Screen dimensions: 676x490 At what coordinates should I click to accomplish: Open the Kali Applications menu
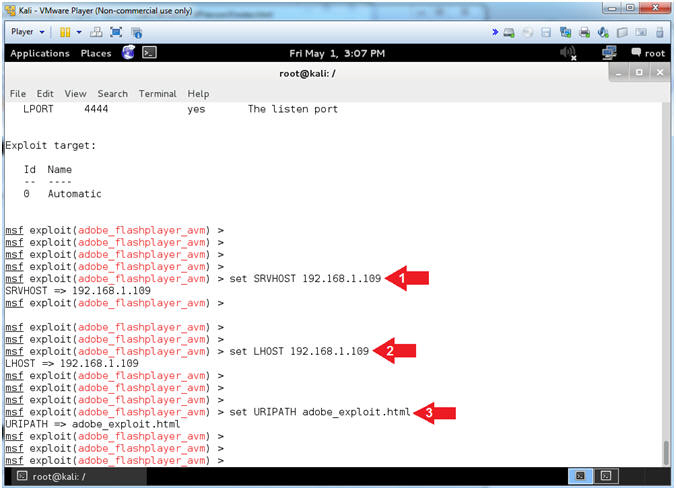40,53
